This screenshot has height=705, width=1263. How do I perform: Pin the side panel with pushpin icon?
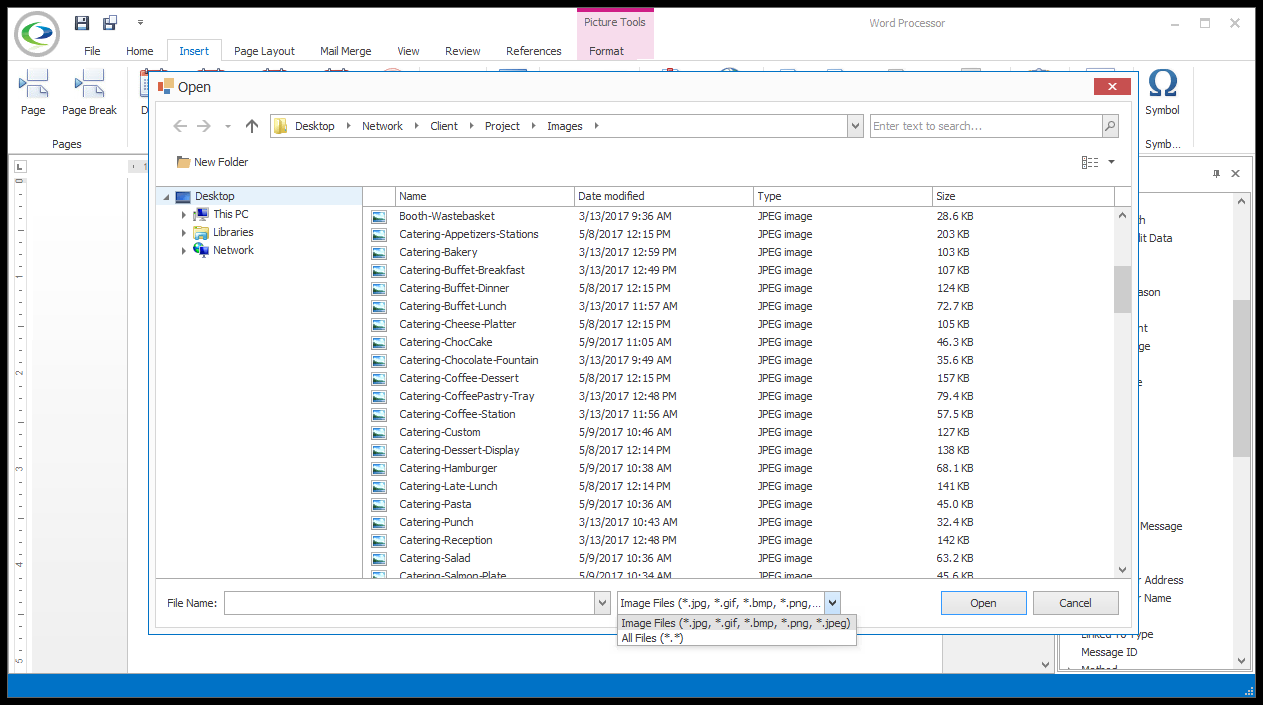1217,174
